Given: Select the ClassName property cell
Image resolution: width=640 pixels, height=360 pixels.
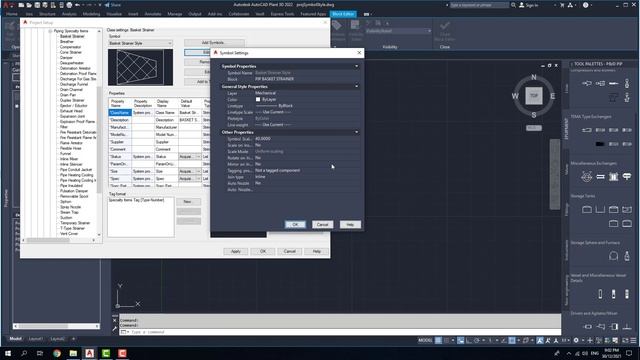Looking at the screenshot, I should click(x=120, y=113).
